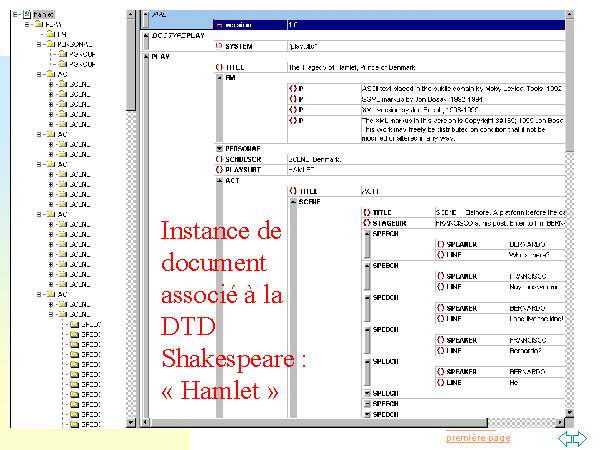Click the SYSTEM attribute icon in grid
The image size is (600, 450).
[219, 46]
